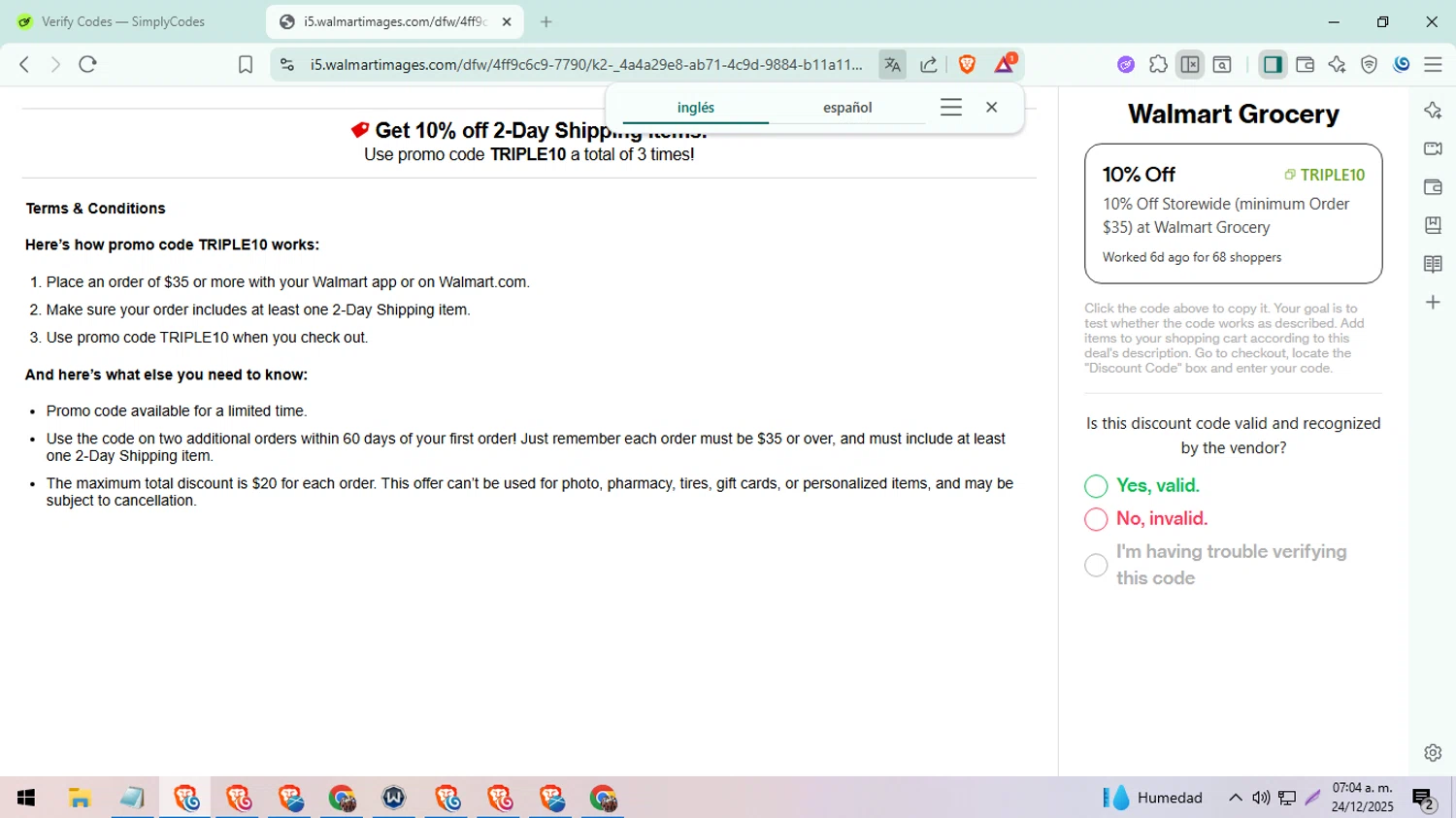Open Brave Rewards triangle icon
This screenshot has width=1456, height=818.
point(1005,64)
